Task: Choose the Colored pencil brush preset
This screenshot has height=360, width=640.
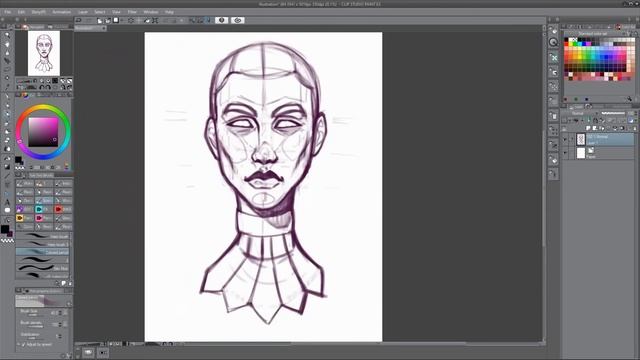Action: pos(43,252)
